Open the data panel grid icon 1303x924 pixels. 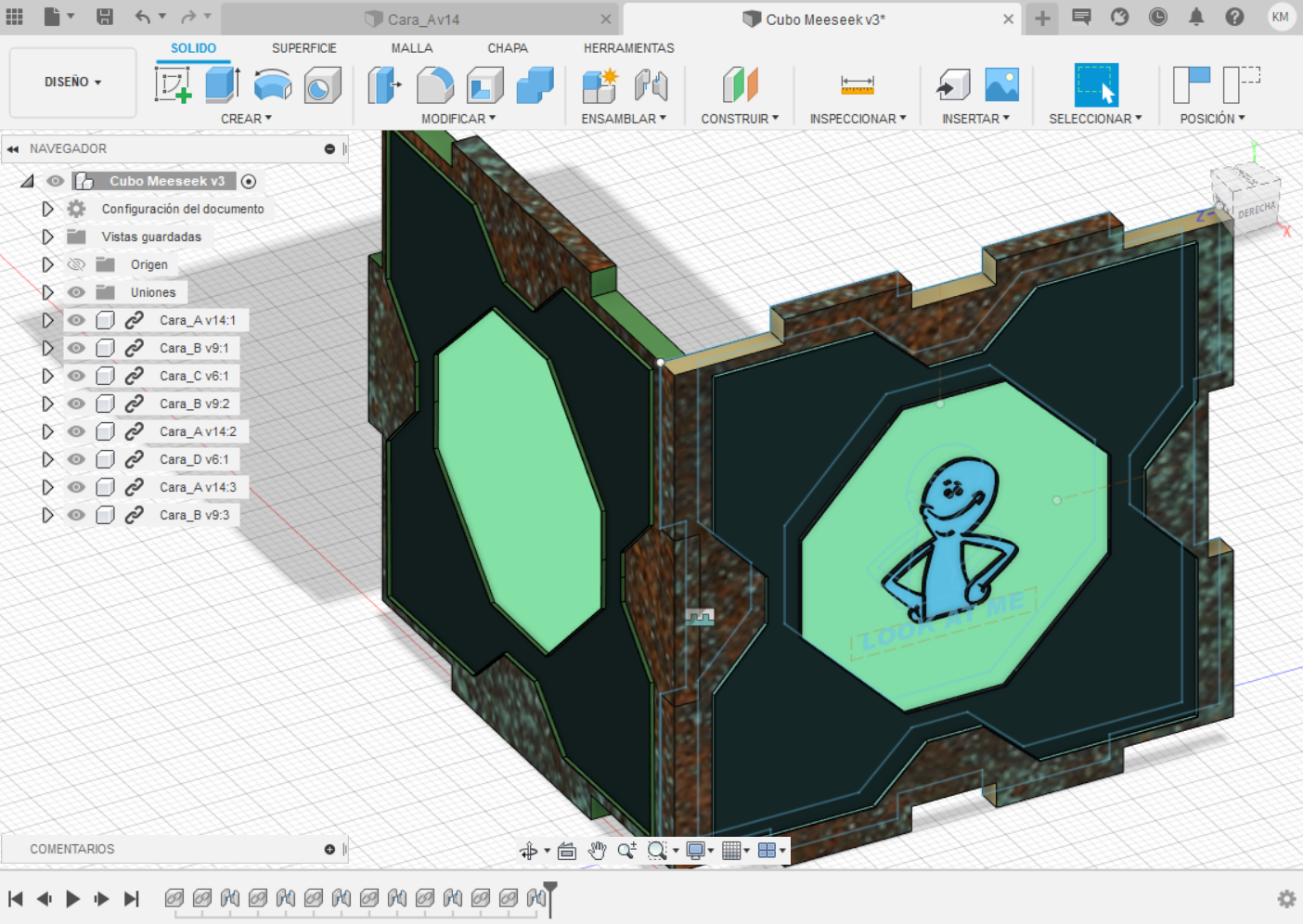coord(15,17)
